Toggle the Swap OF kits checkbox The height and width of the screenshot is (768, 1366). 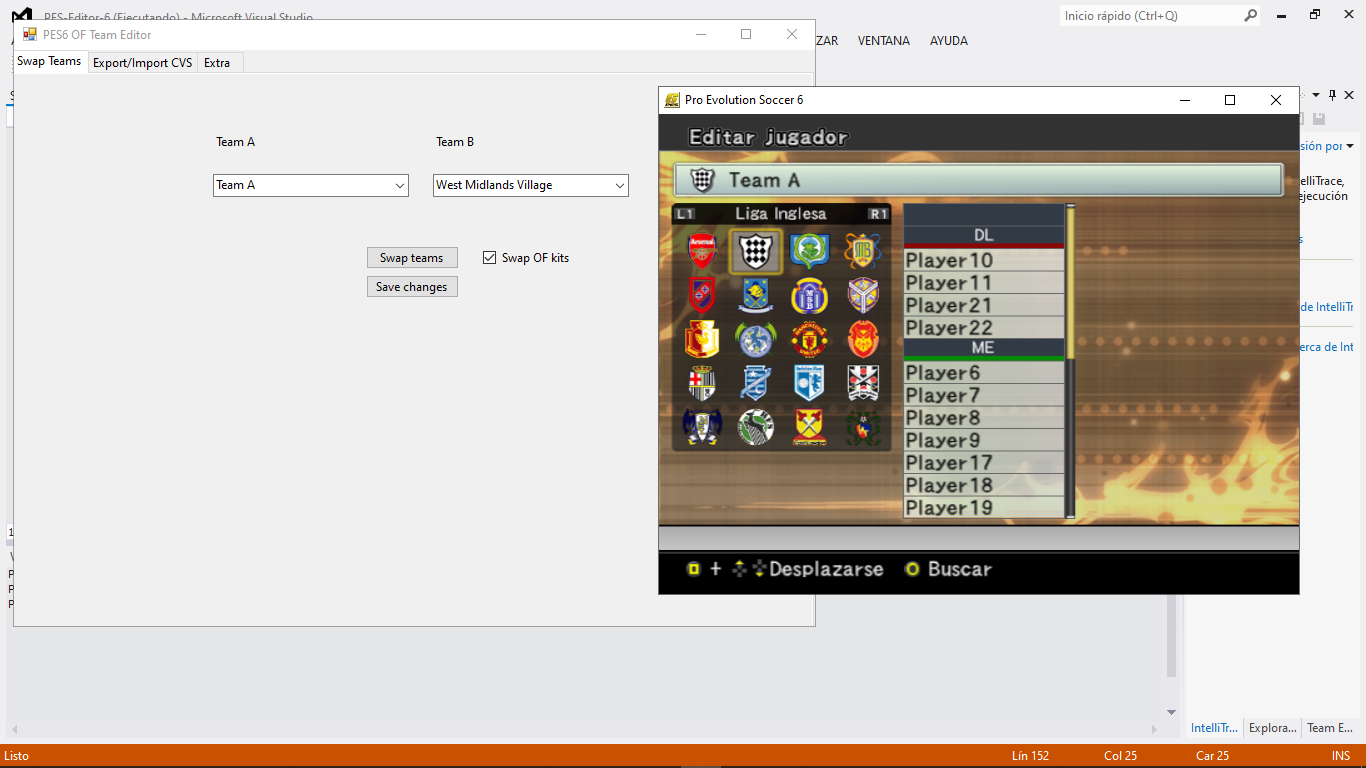point(489,257)
